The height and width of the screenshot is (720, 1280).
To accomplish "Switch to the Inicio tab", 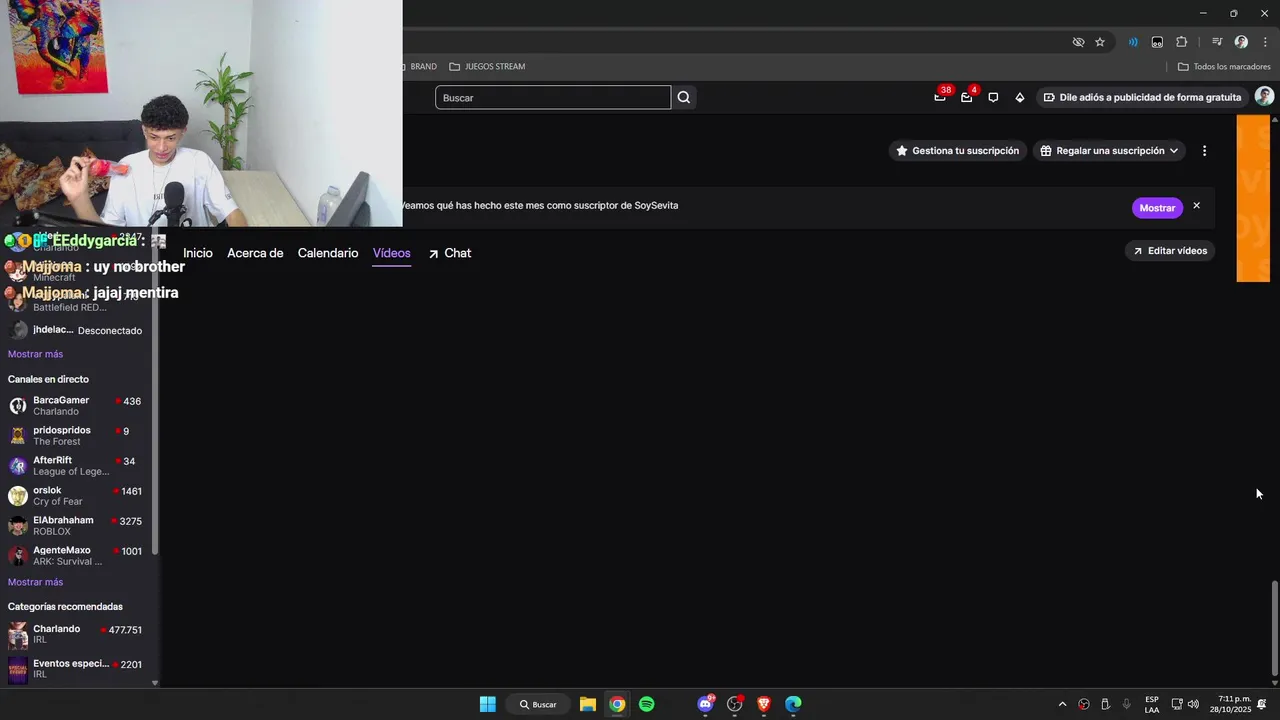I will [198, 253].
